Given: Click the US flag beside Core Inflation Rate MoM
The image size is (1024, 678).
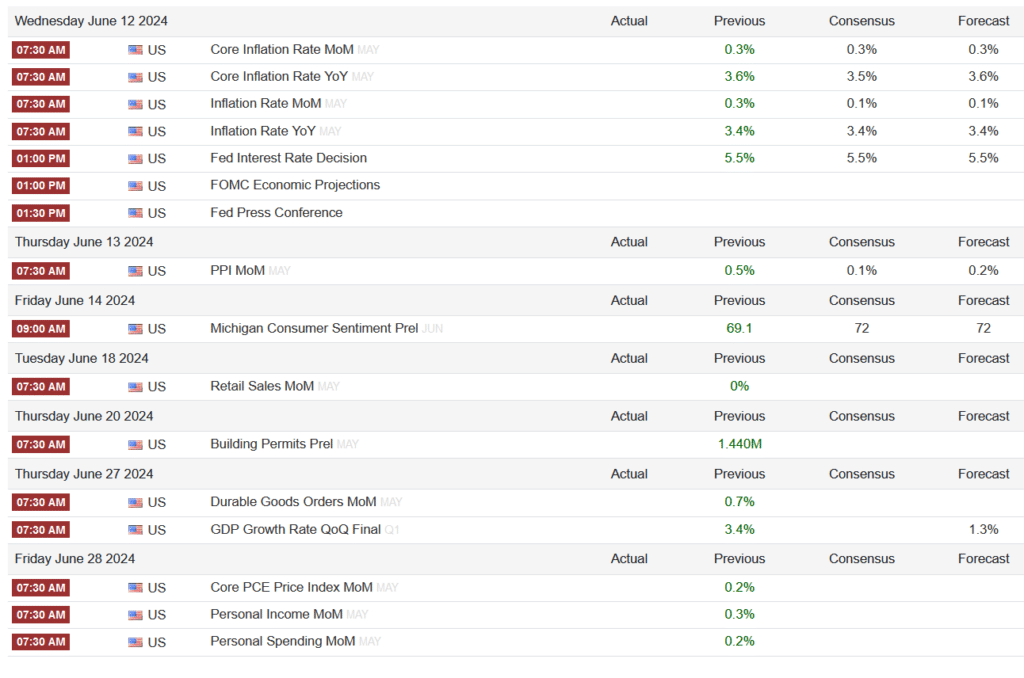Looking at the screenshot, I should (x=135, y=50).
